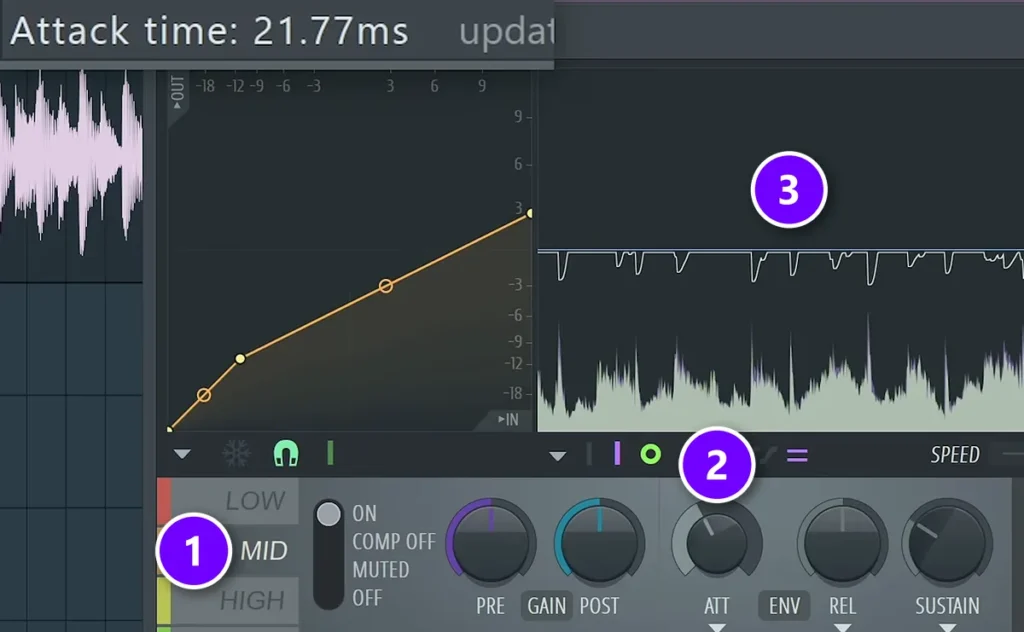The height and width of the screenshot is (632, 1024).
Task: Click the POST label
Action: tap(599, 606)
